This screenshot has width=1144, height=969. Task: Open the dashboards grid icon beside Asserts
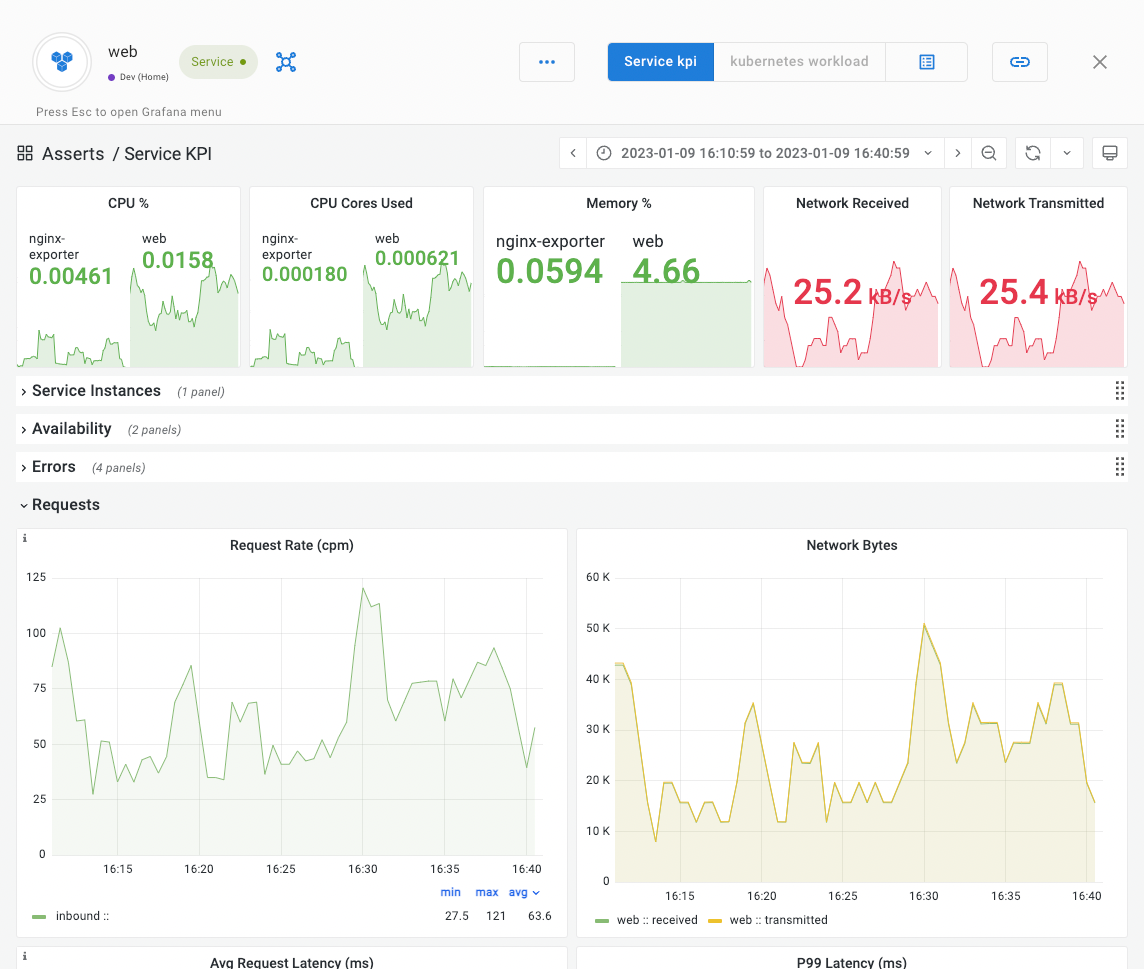pos(25,153)
